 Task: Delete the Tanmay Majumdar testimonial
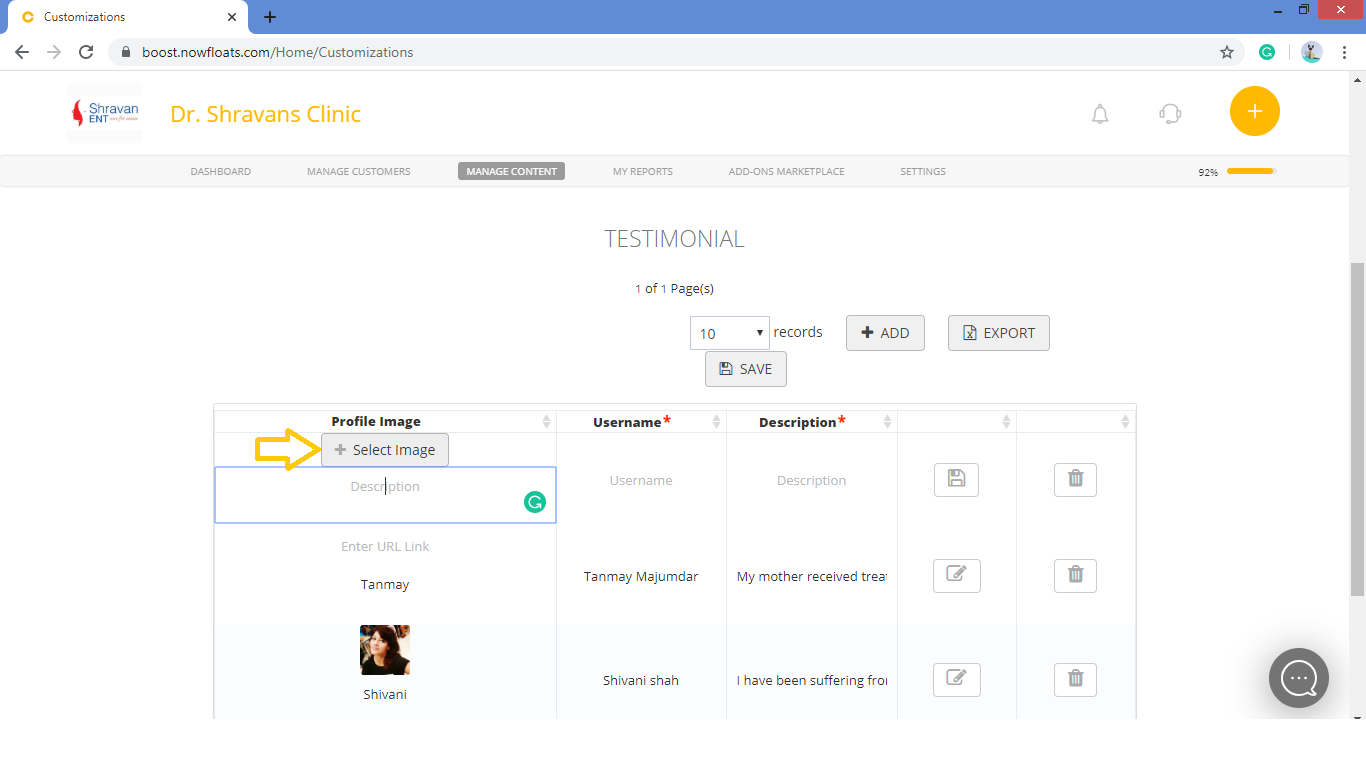pyautogui.click(x=1075, y=576)
